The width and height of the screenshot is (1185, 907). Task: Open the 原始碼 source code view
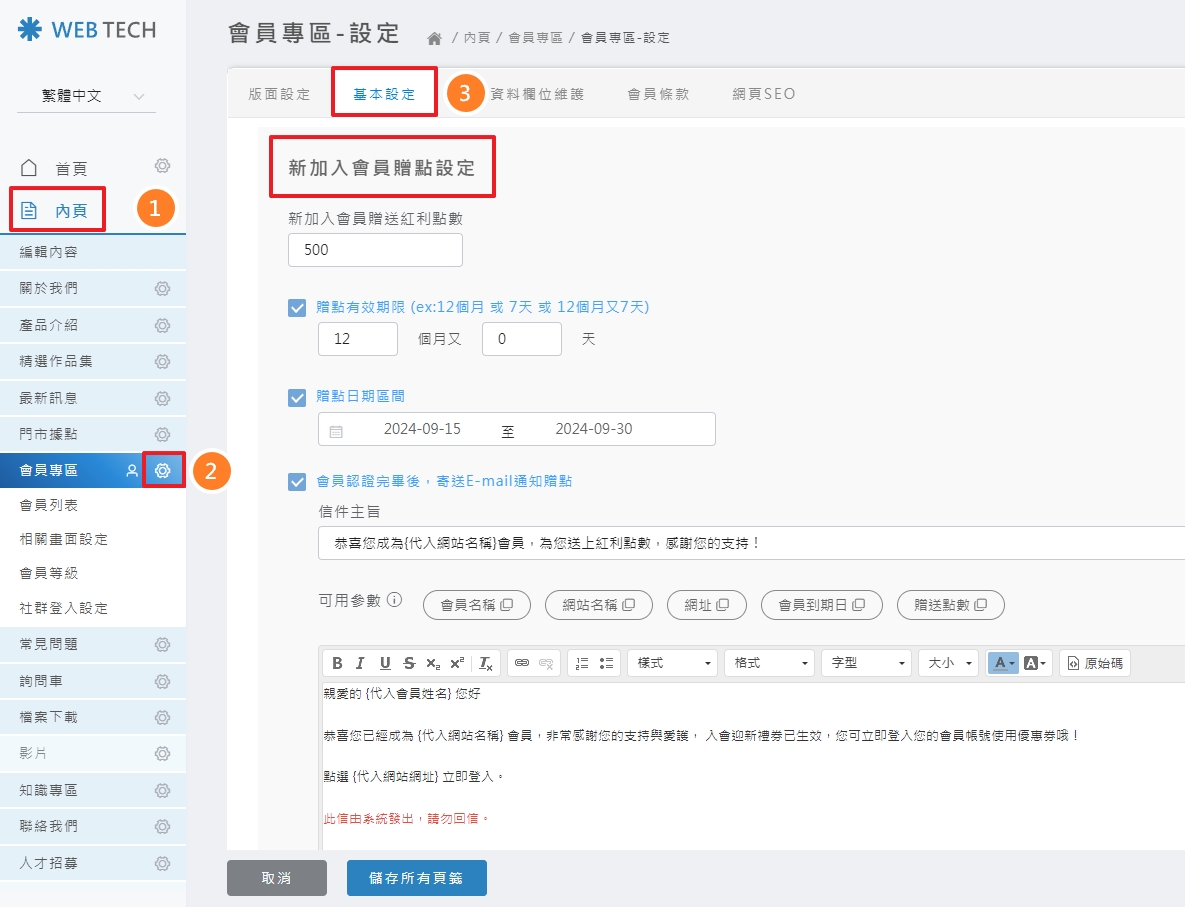click(1094, 662)
